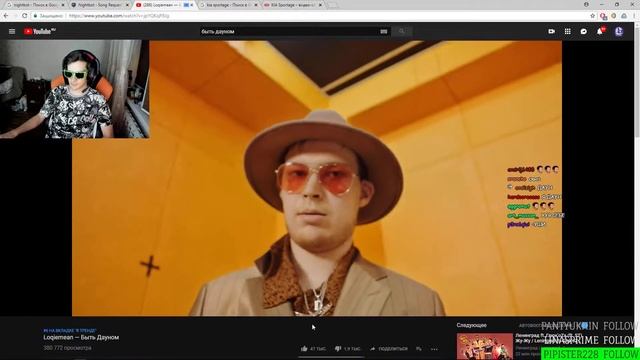Screen dimensions: 640x360
Task: Click the title 'Loqiemean — Быть Дауном'
Action: point(81,338)
